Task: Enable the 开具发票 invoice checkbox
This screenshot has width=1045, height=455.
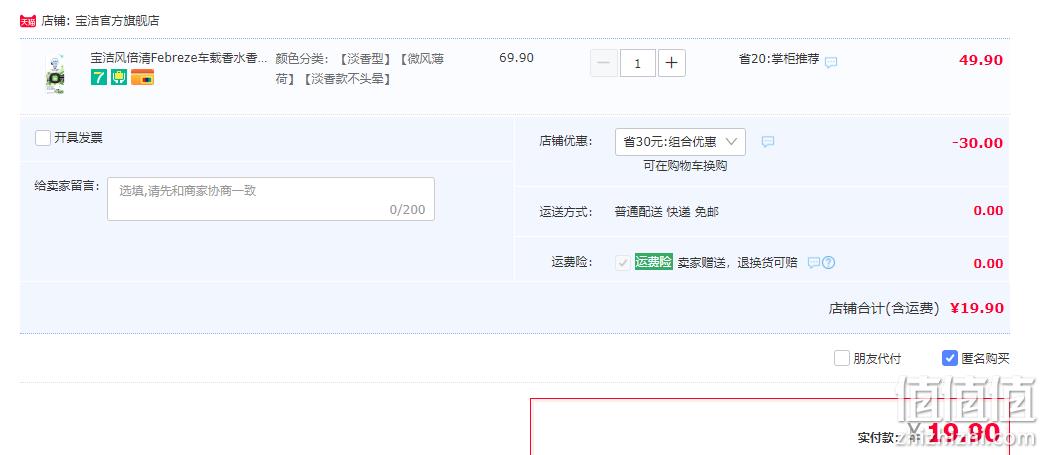Action: tap(43, 138)
